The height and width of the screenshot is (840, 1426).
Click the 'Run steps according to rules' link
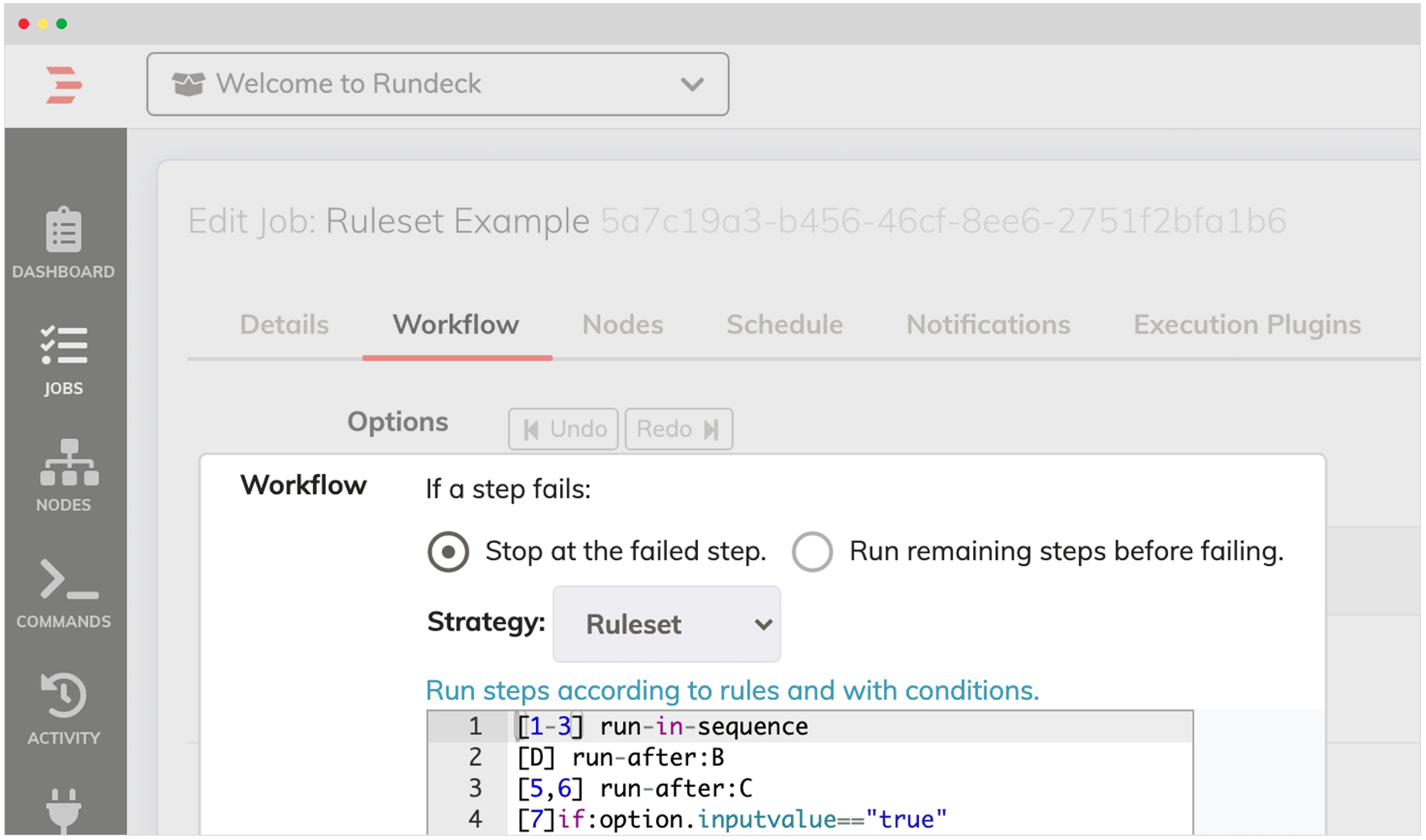tap(732, 690)
